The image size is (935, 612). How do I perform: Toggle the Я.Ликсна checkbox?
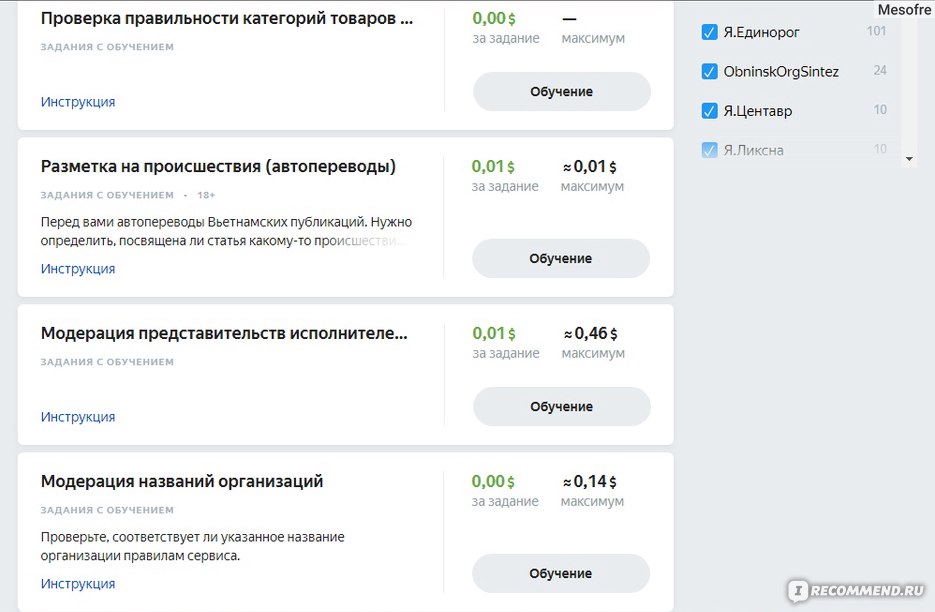click(709, 150)
